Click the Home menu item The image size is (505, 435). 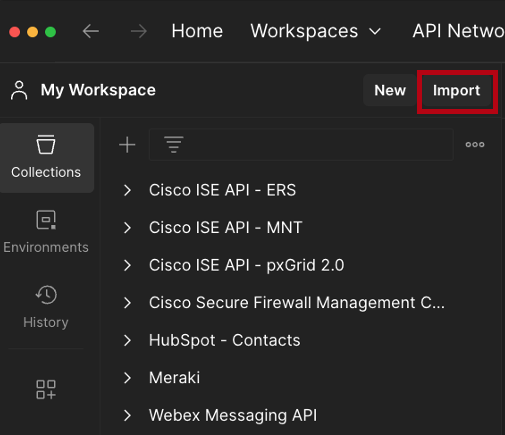click(x=197, y=31)
